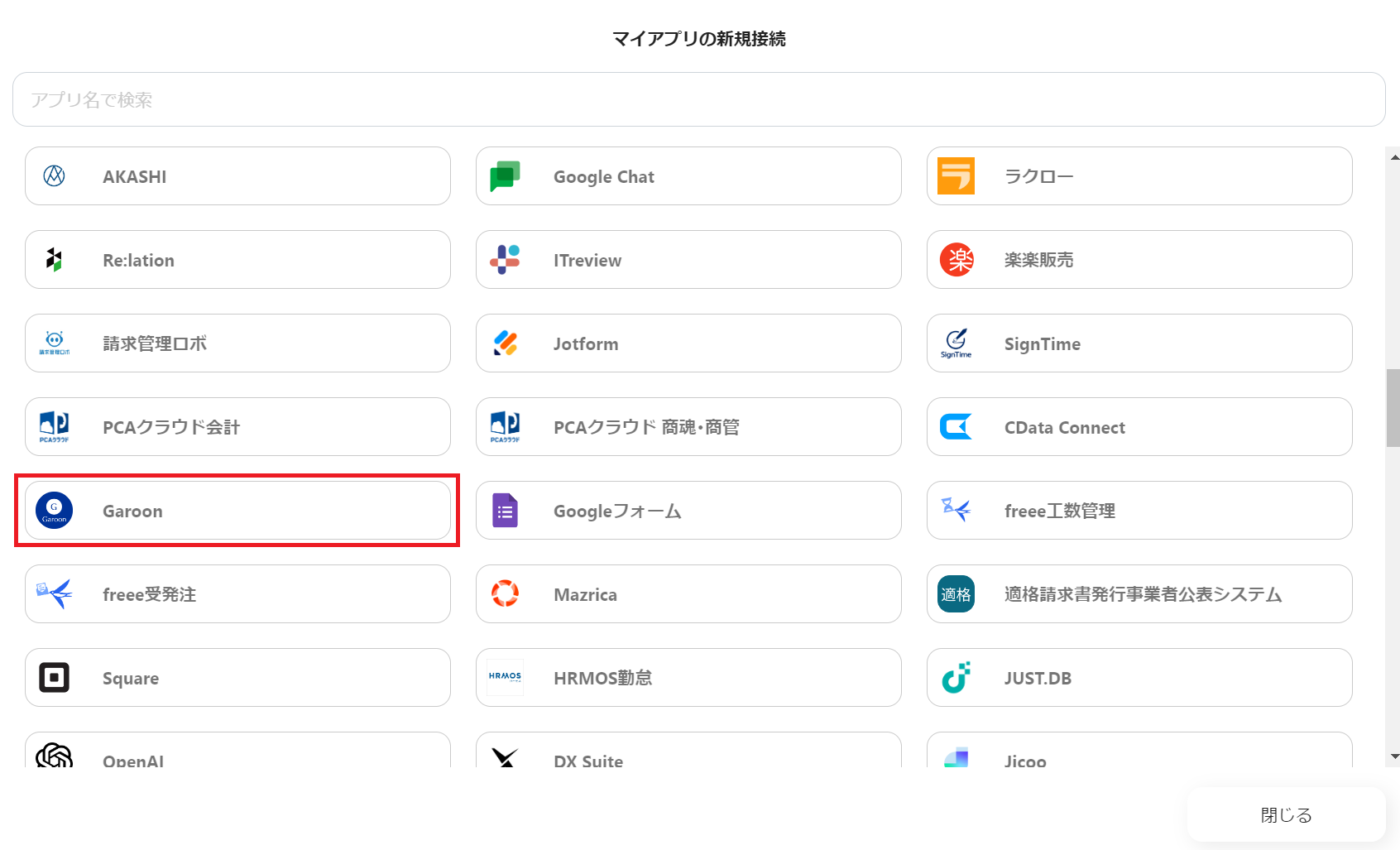1400x850 pixels.
Task: Select the purple Googleフォーム icon
Action: pyautogui.click(x=505, y=511)
